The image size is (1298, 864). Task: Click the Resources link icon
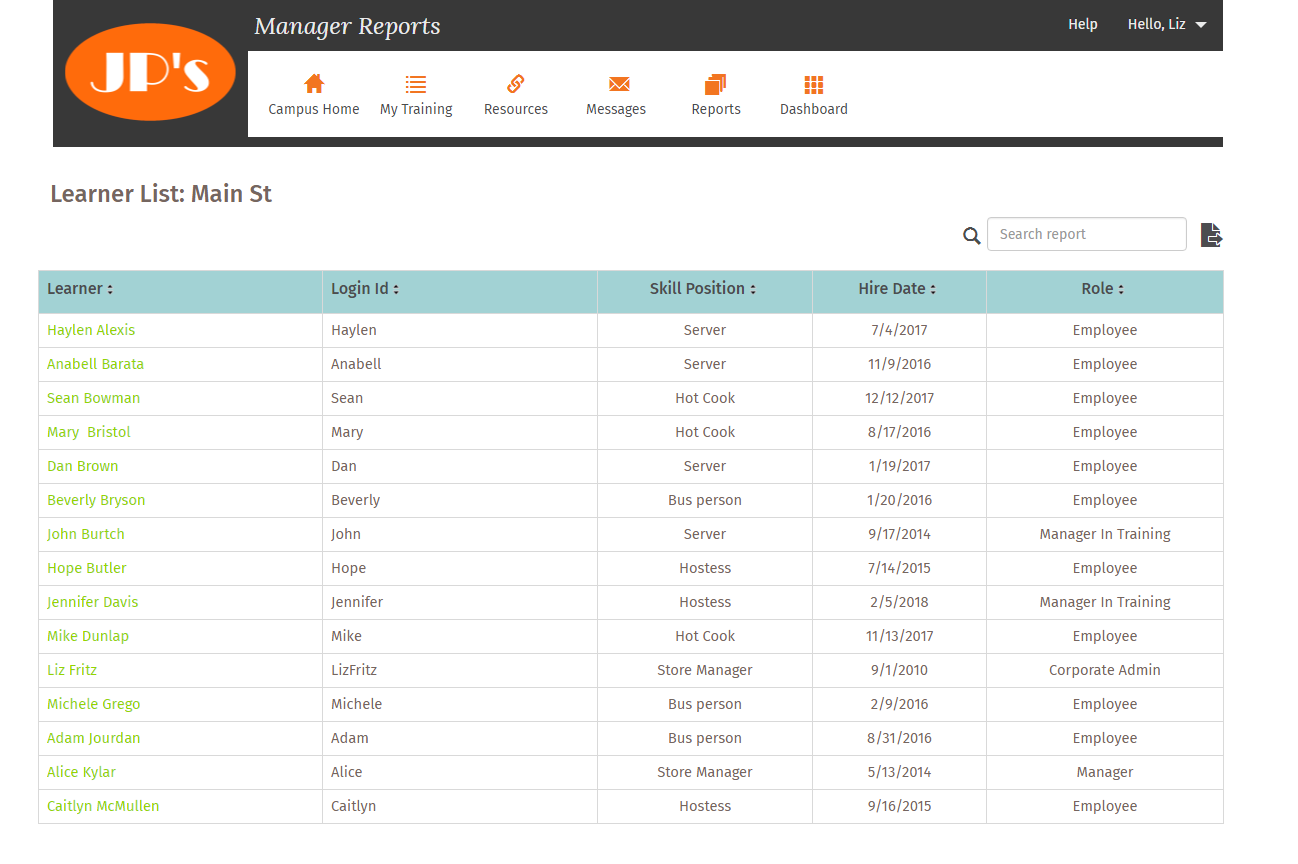516,84
